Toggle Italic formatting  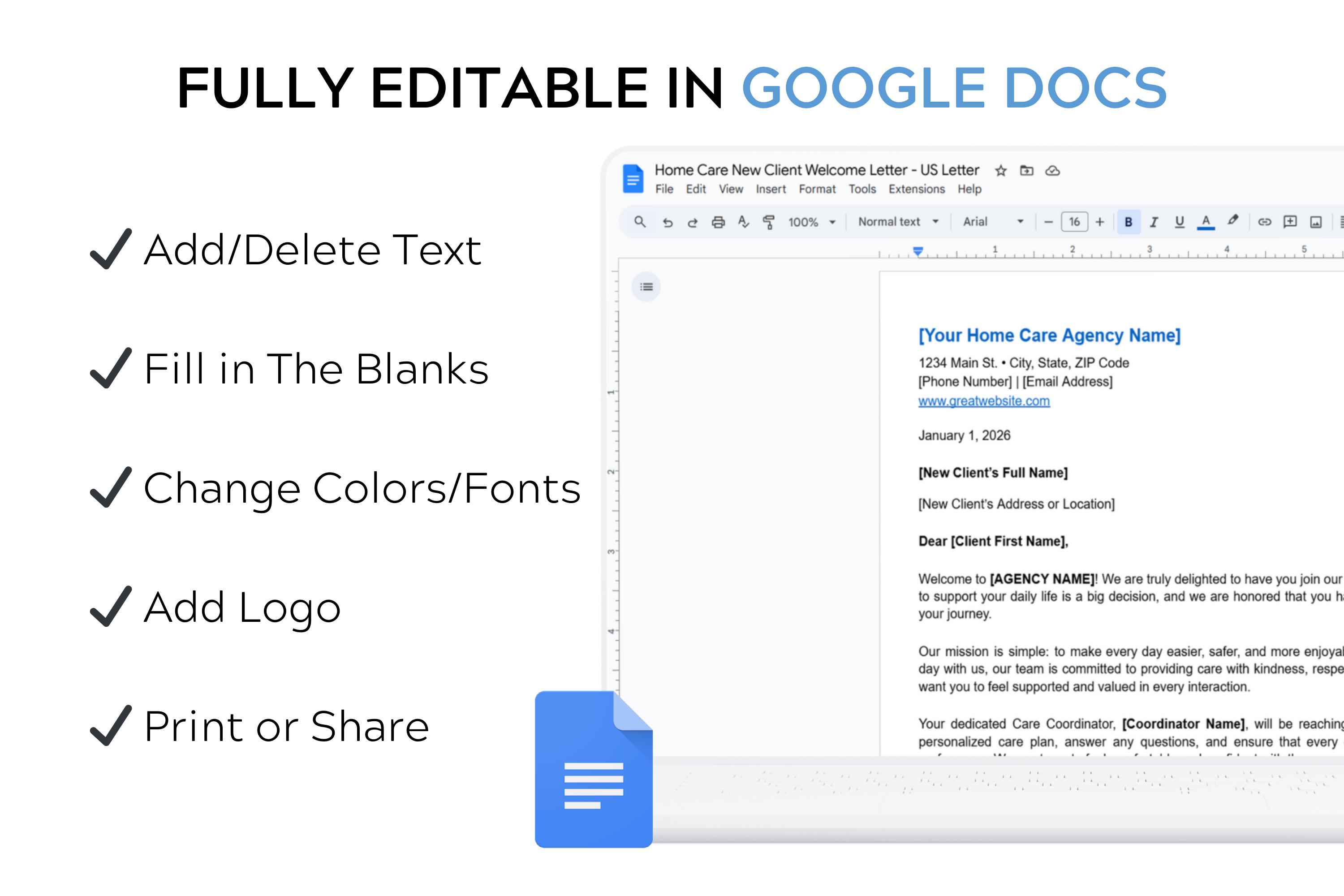1154,222
